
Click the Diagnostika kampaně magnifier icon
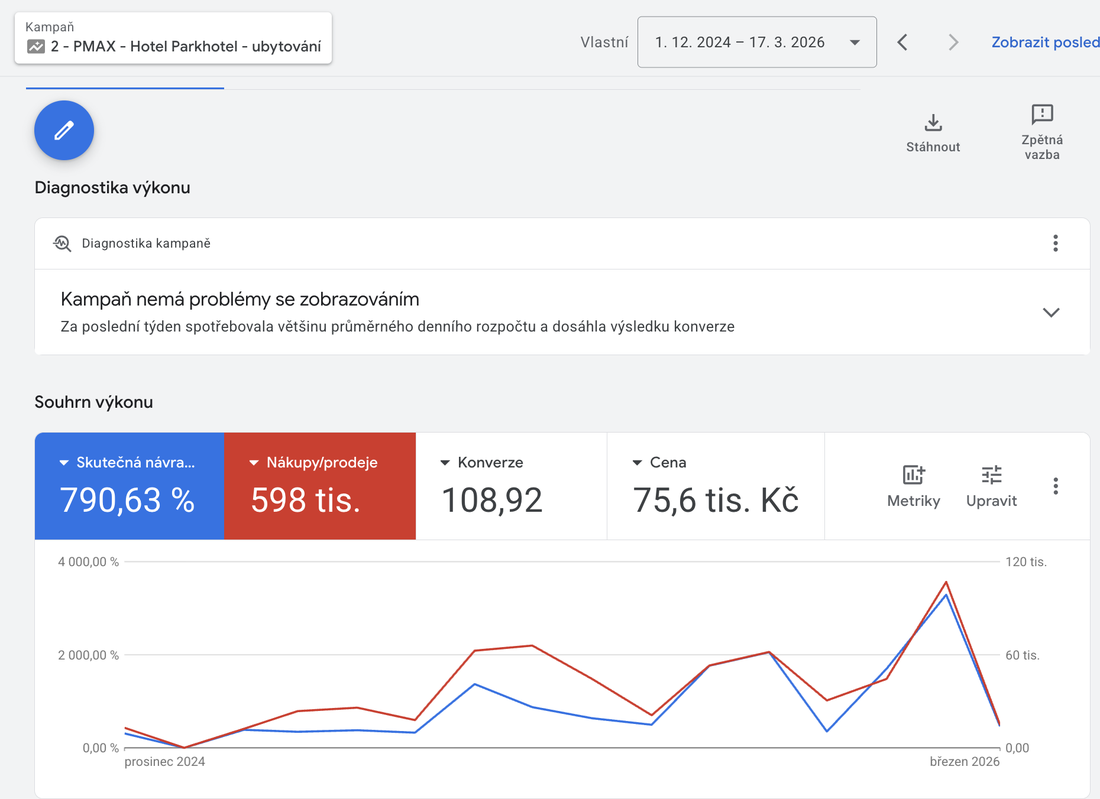(62, 243)
